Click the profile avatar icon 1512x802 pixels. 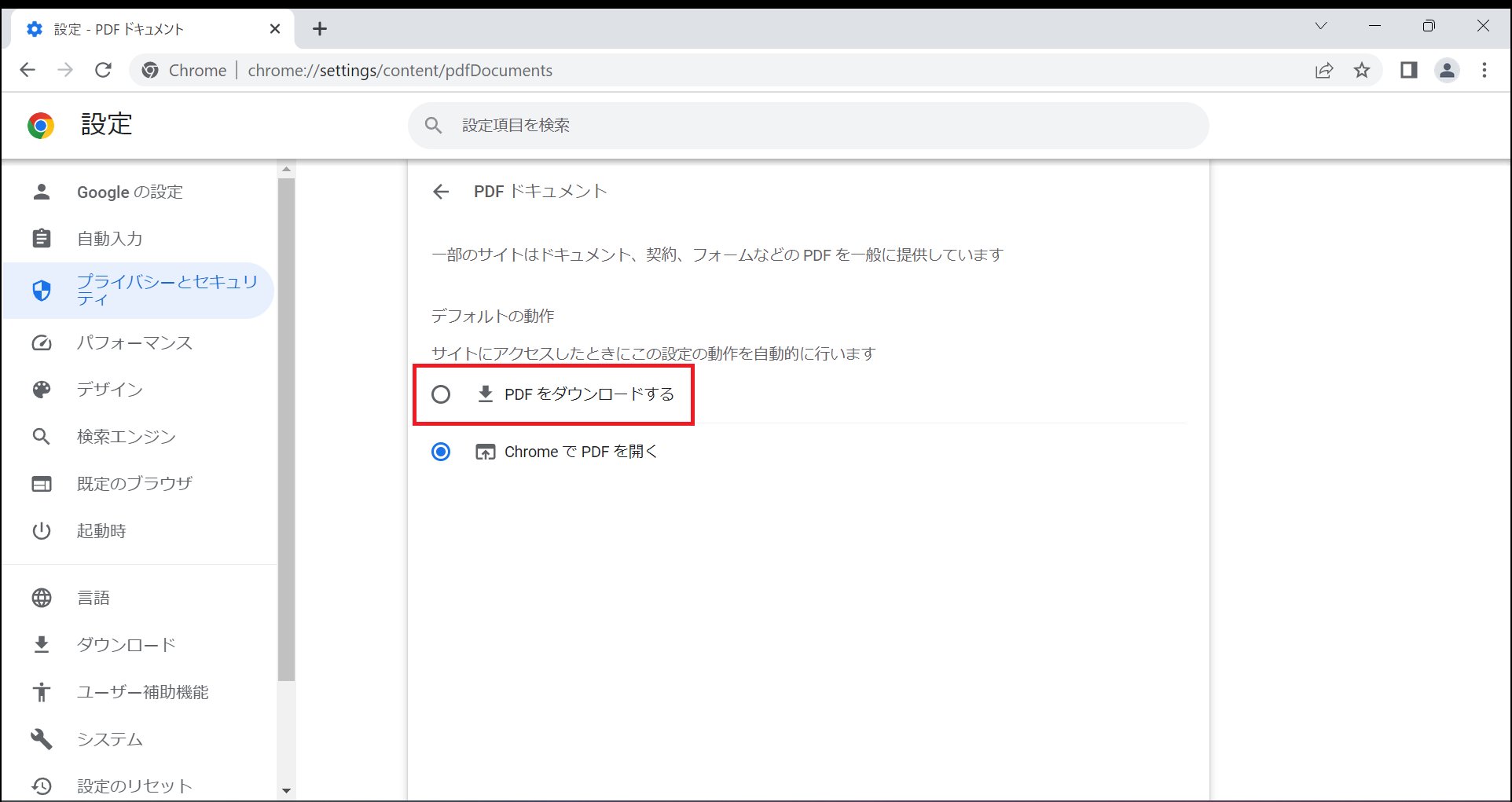pyautogui.click(x=1447, y=70)
